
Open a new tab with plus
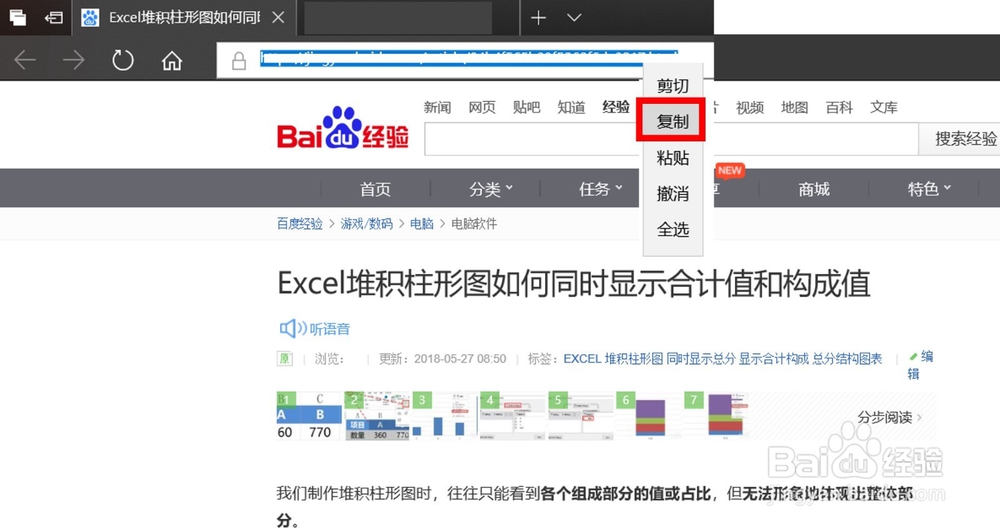click(x=538, y=17)
